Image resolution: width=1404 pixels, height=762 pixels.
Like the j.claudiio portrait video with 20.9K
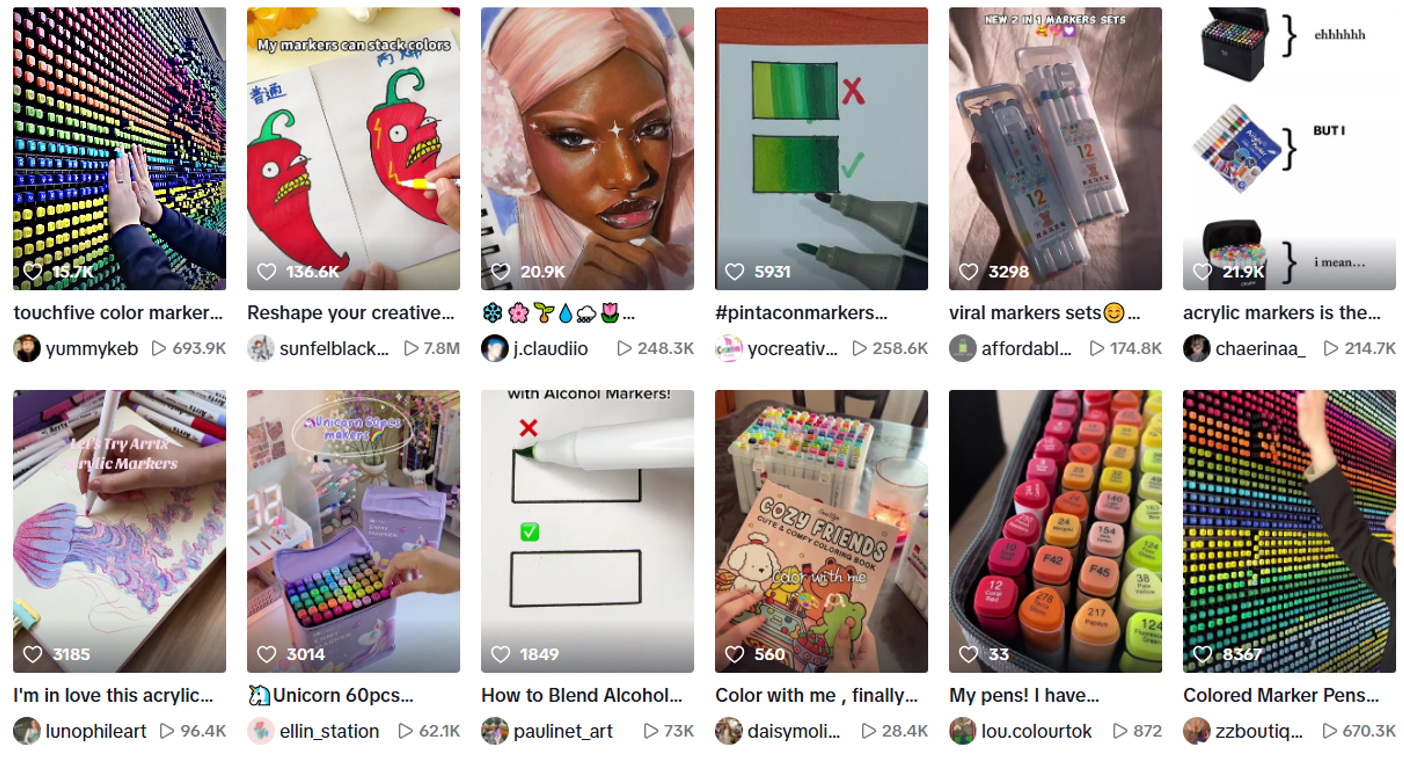point(501,272)
